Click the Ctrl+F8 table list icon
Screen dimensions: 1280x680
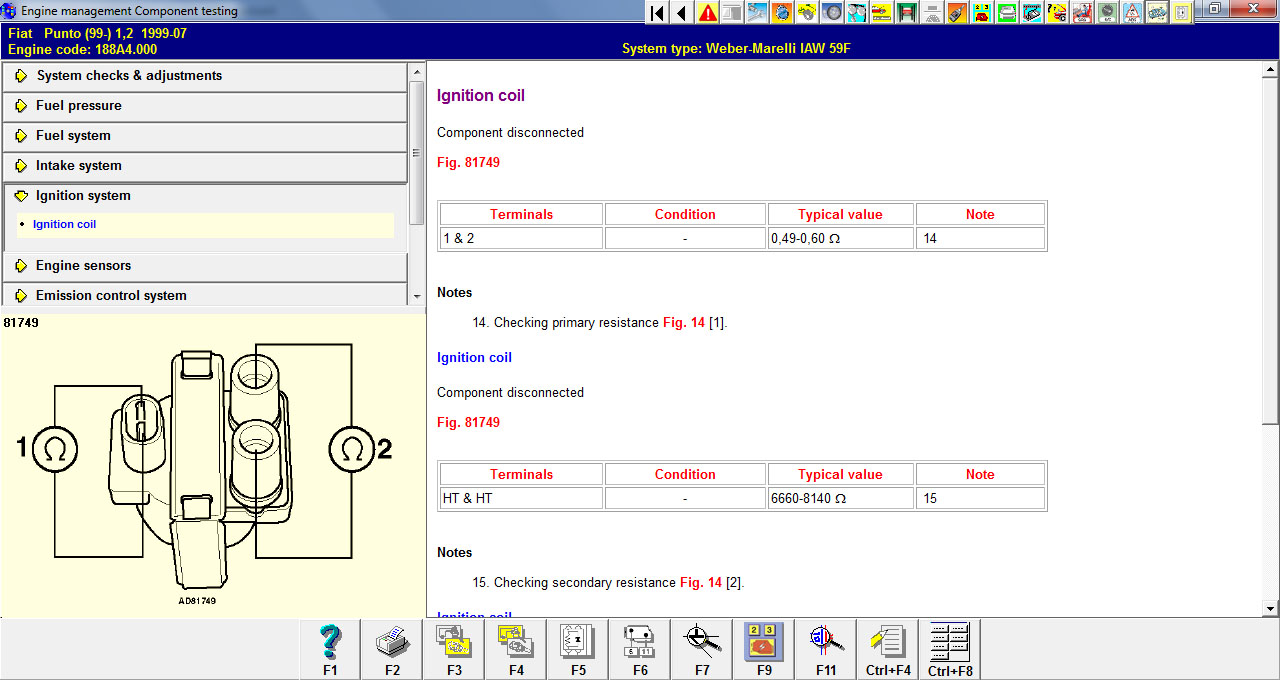(950, 649)
